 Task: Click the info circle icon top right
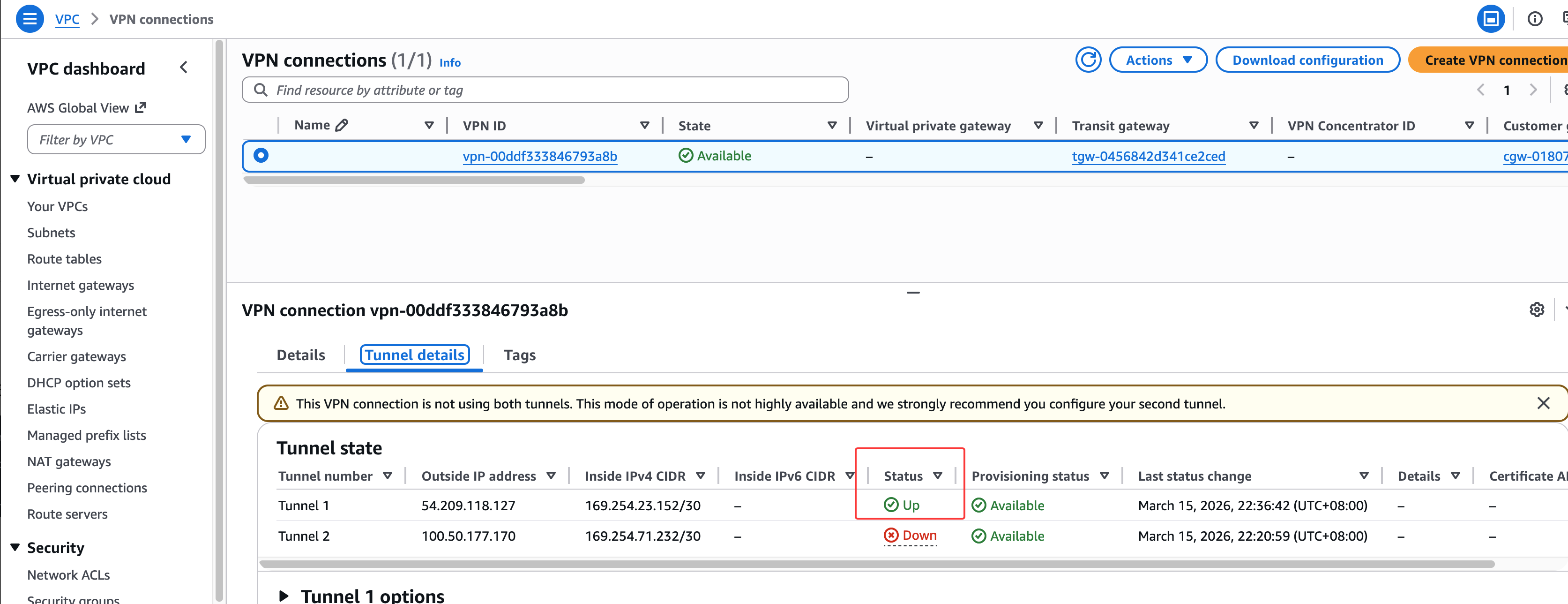click(1535, 19)
